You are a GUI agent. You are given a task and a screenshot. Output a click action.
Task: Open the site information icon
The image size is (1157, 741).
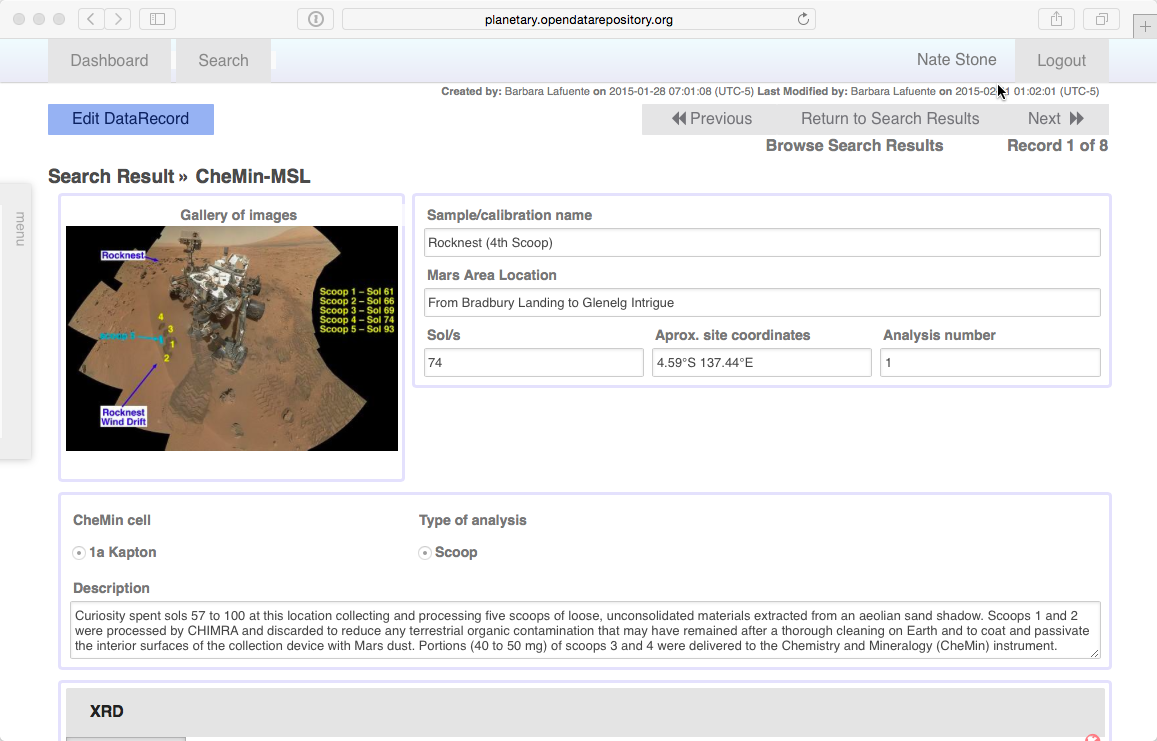click(316, 19)
